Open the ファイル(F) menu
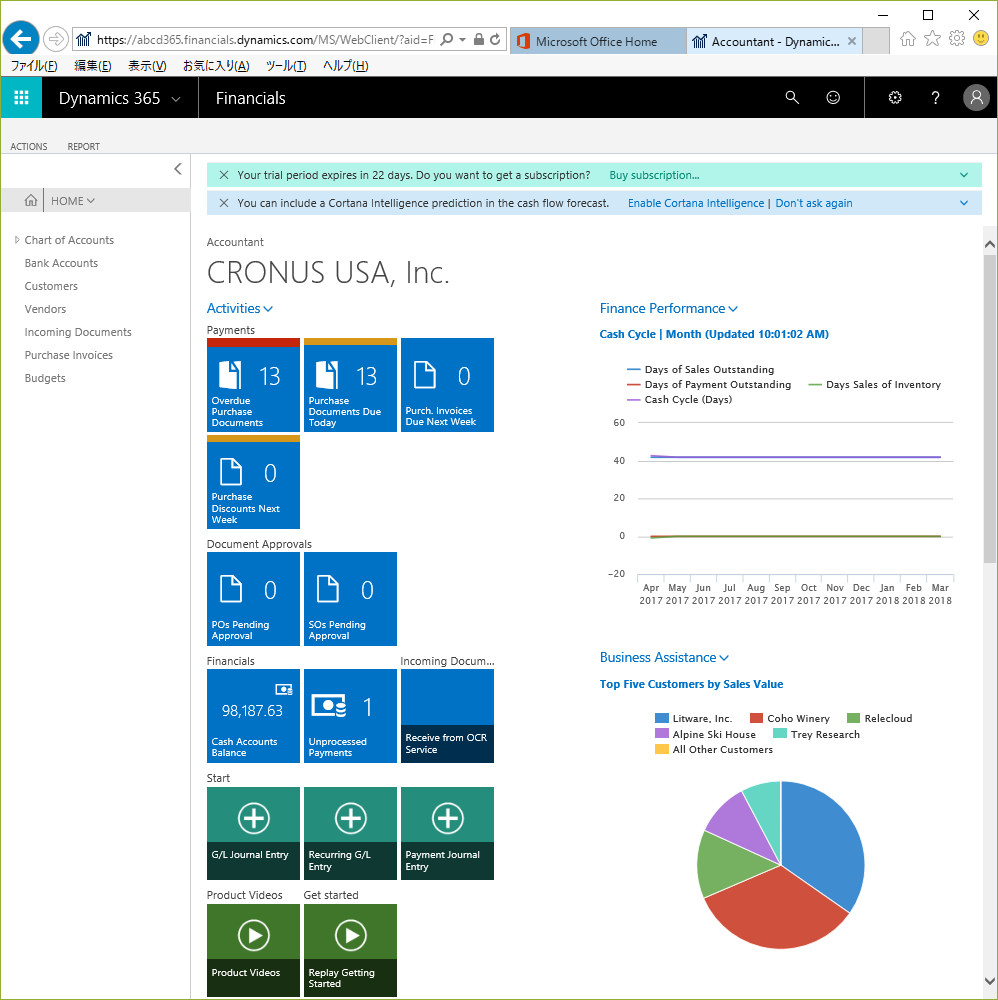Viewport: 998px width, 1000px height. (x=34, y=66)
